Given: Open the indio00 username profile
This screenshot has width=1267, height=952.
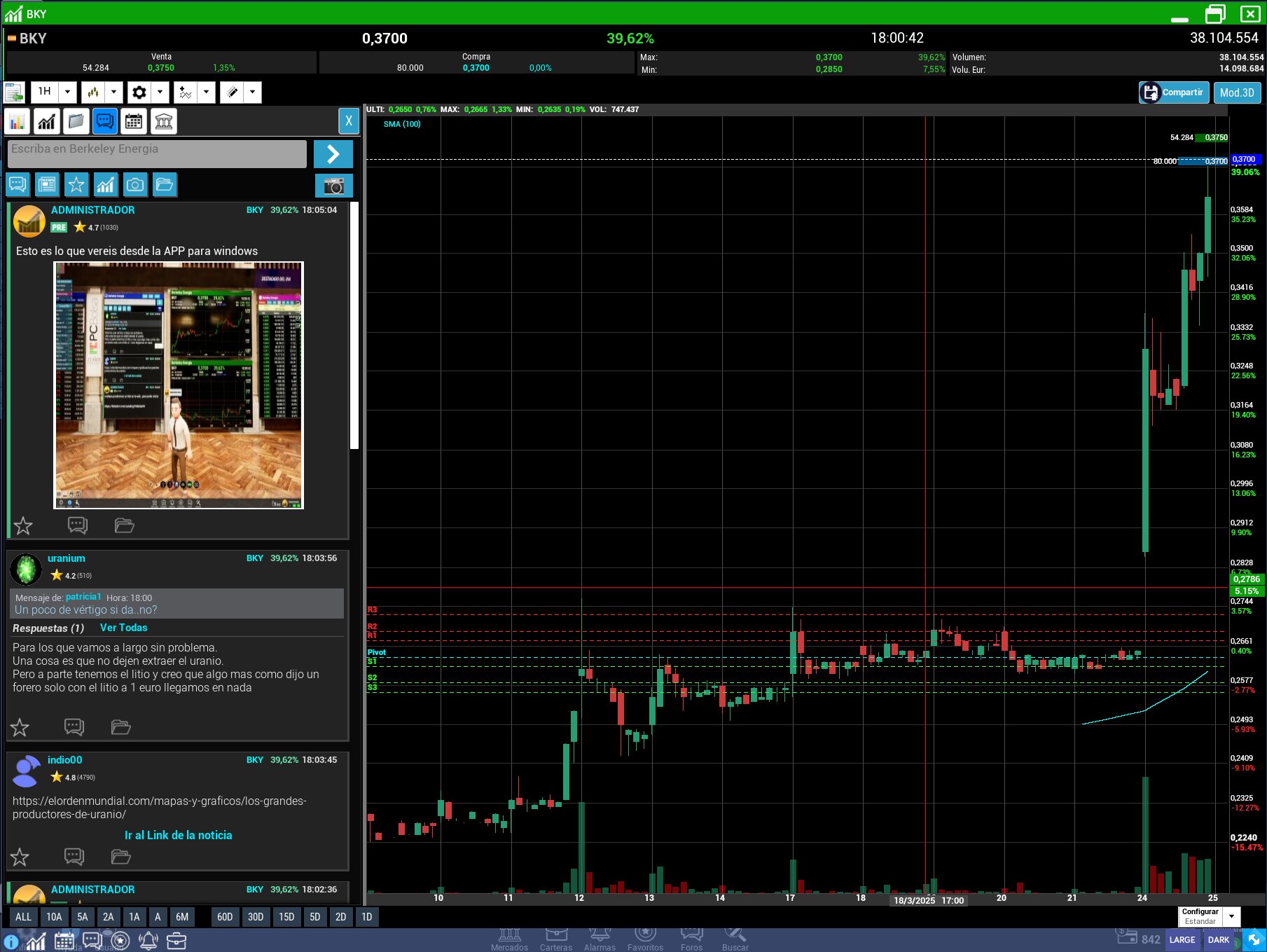Looking at the screenshot, I should click(x=64, y=760).
